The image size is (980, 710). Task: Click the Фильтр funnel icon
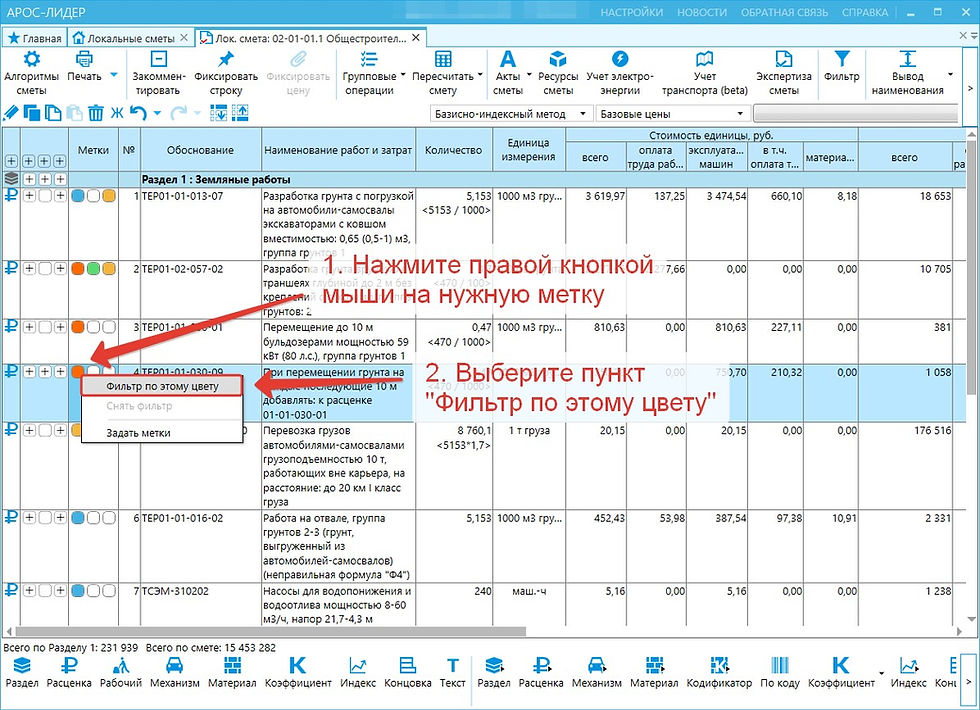click(841, 59)
